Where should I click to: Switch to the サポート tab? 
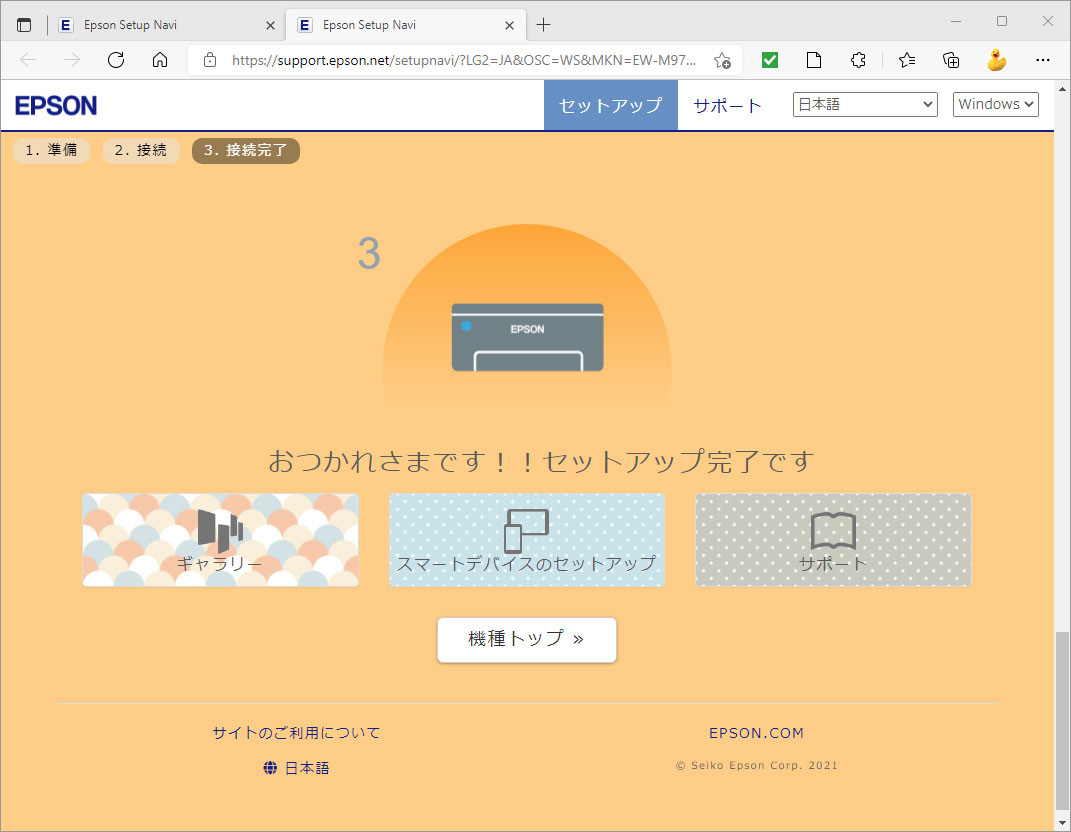727,106
